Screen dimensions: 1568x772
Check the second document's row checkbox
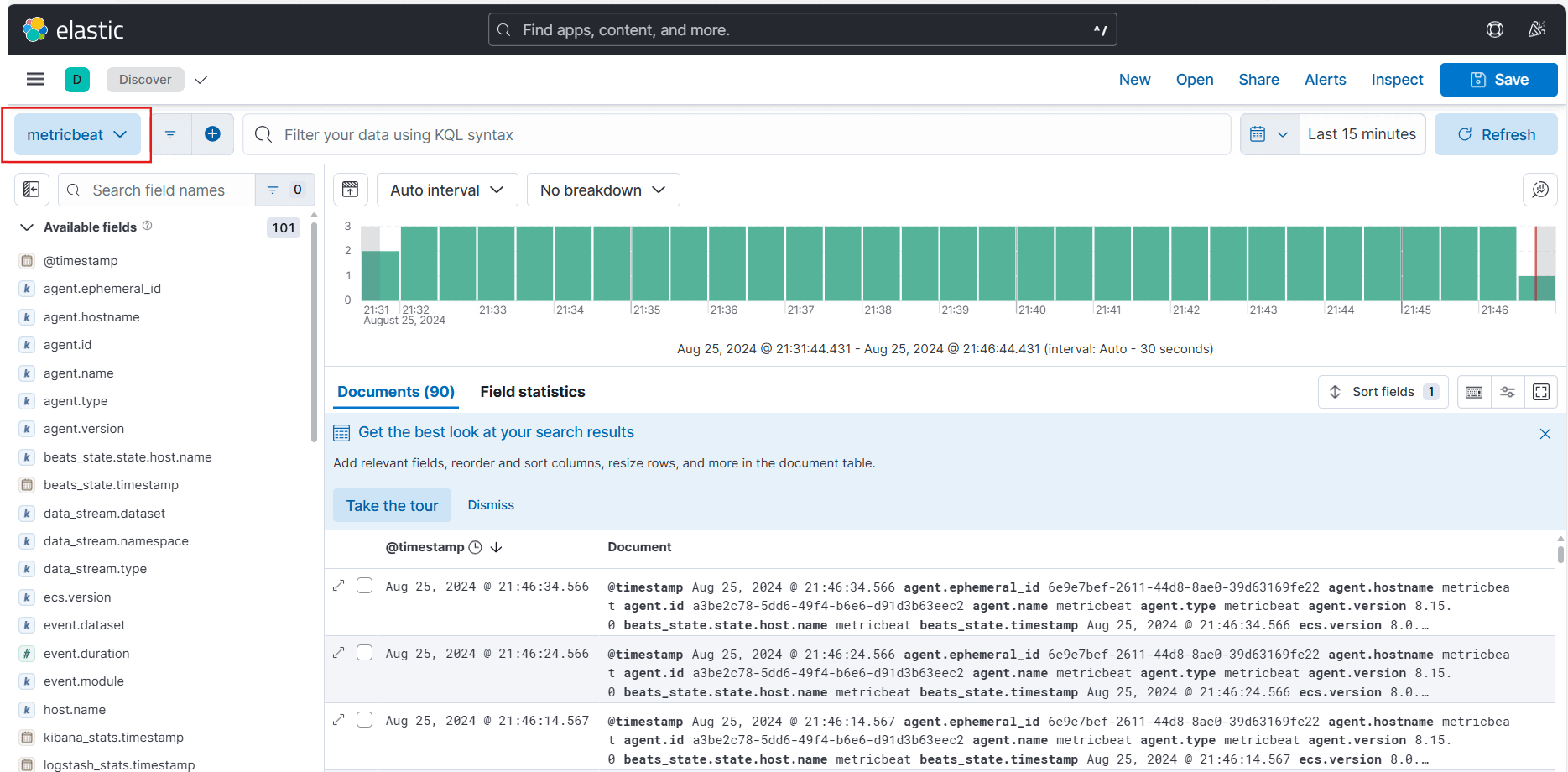[x=365, y=652]
